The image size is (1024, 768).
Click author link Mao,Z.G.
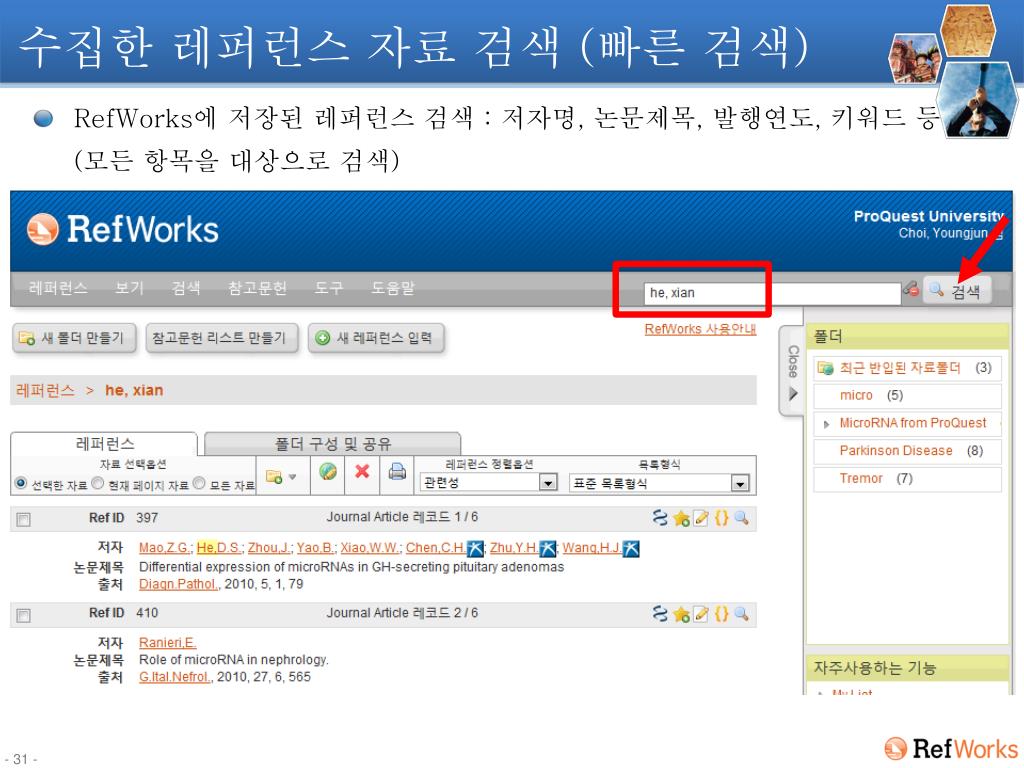(x=164, y=548)
